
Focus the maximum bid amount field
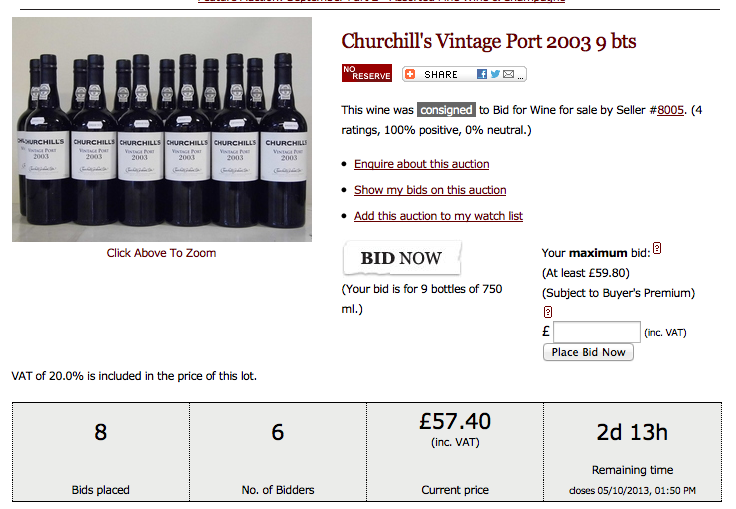click(x=596, y=332)
